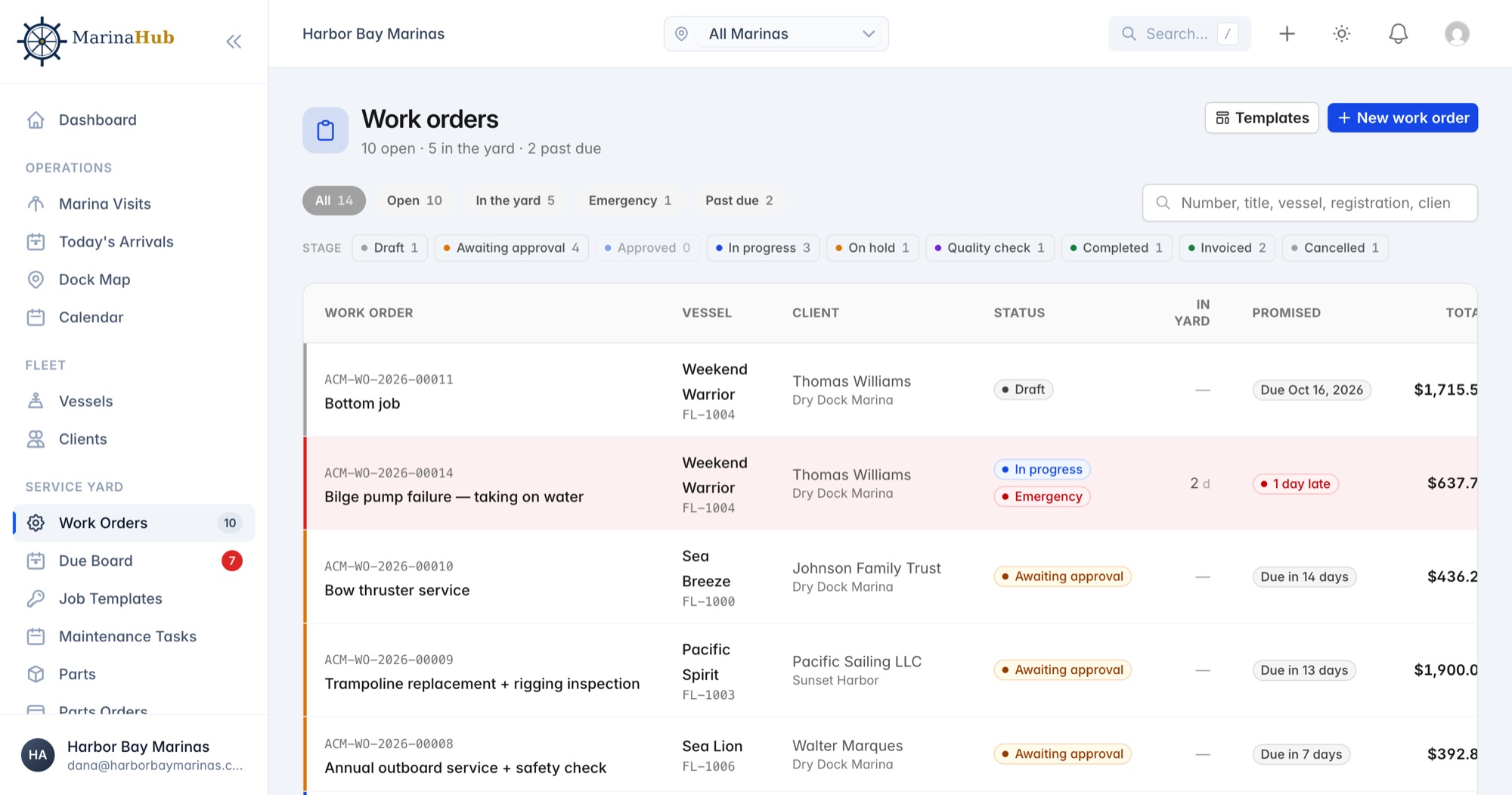
Task: Open the All Marinas dropdown
Action: pos(776,34)
